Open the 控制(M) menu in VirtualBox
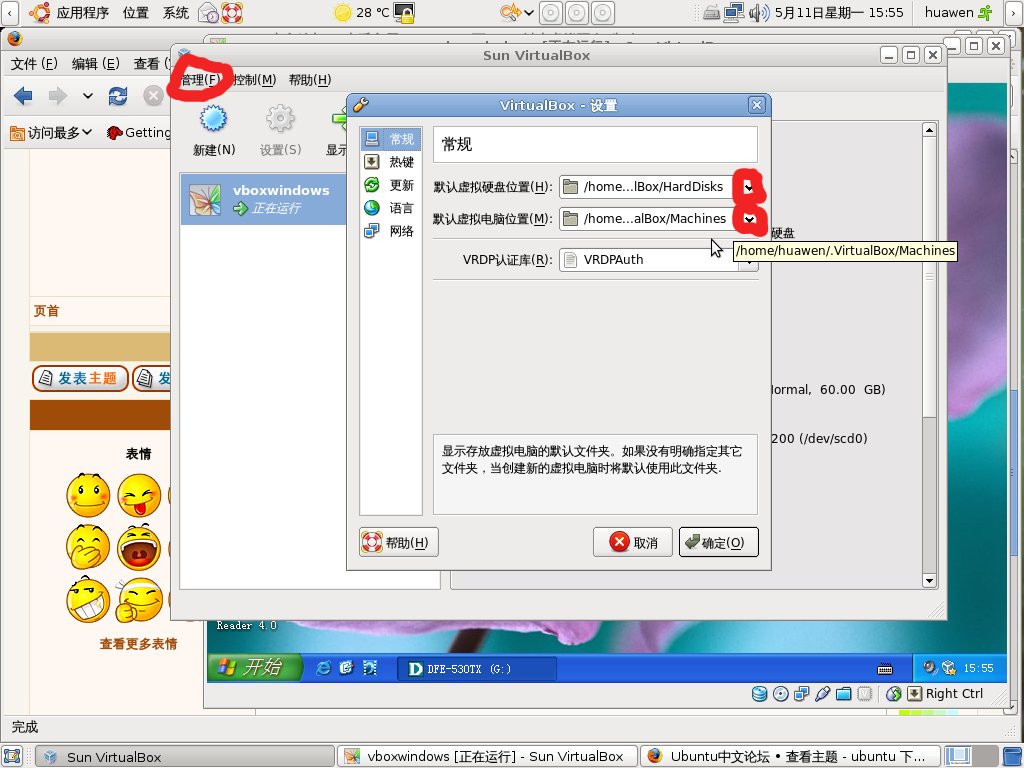The height and width of the screenshot is (768, 1024). 254,80
